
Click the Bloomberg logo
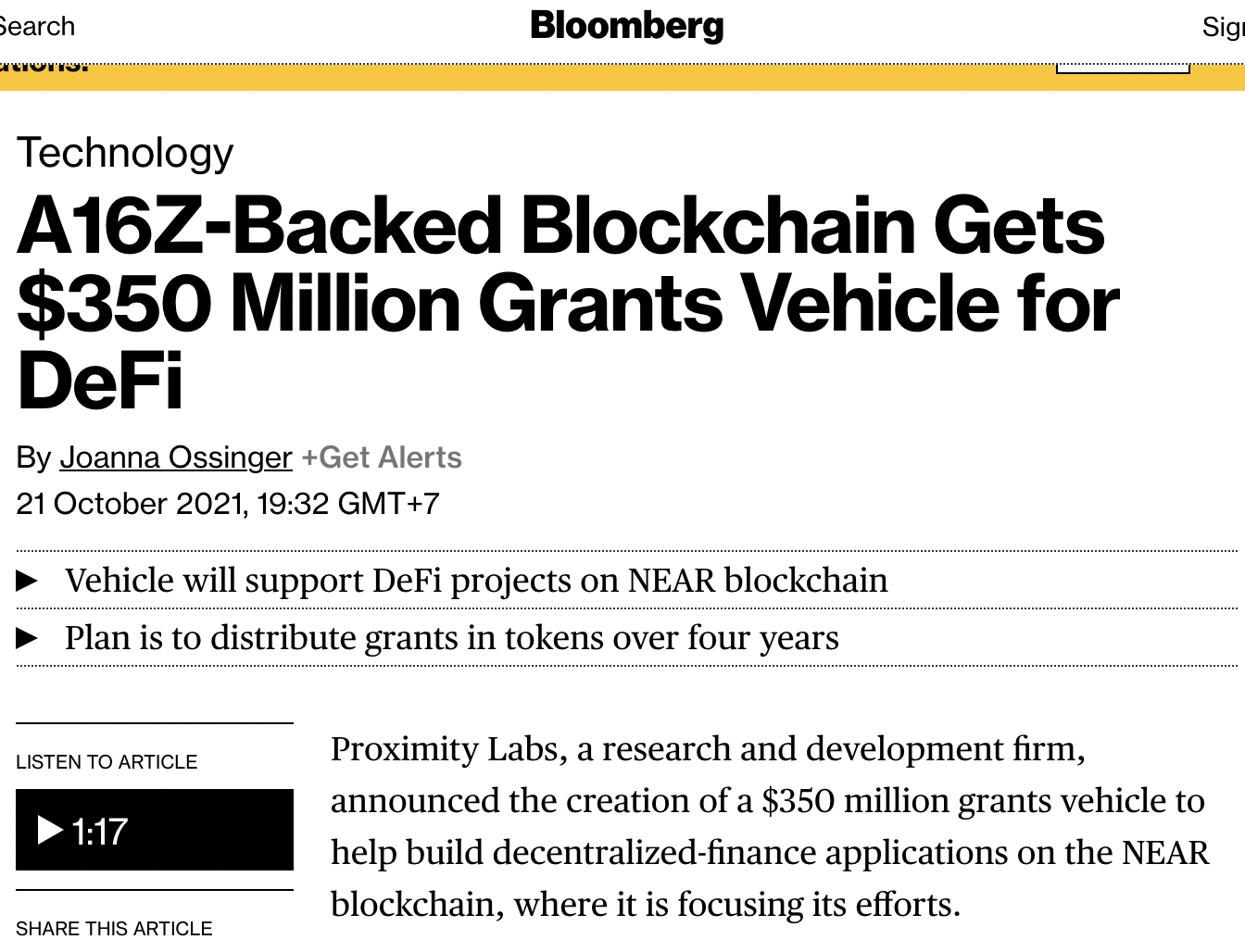pyautogui.click(x=626, y=26)
